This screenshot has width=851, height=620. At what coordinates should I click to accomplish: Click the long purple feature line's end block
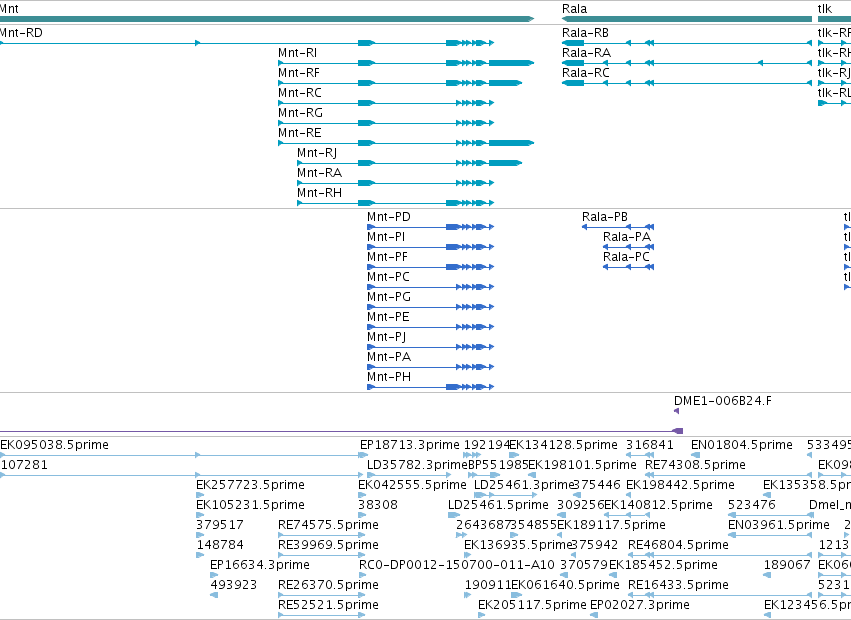click(677, 431)
